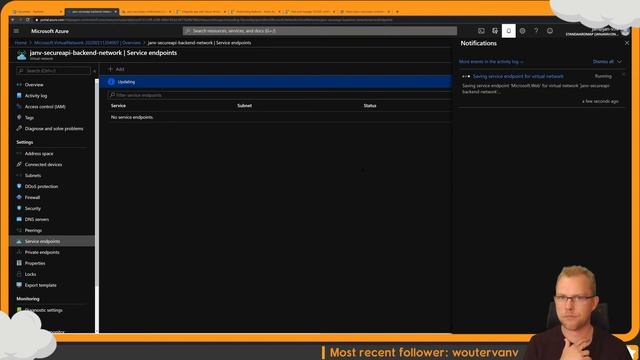Image resolution: width=640 pixels, height=360 pixels.
Task: Open the Azure portal hamburger menu
Action: coord(16,31)
